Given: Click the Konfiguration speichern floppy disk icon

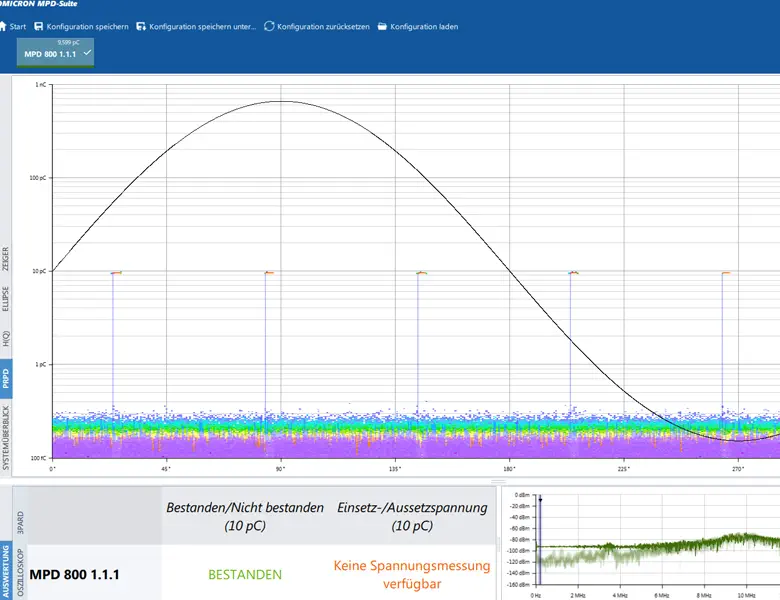Looking at the screenshot, I should 39,26.
